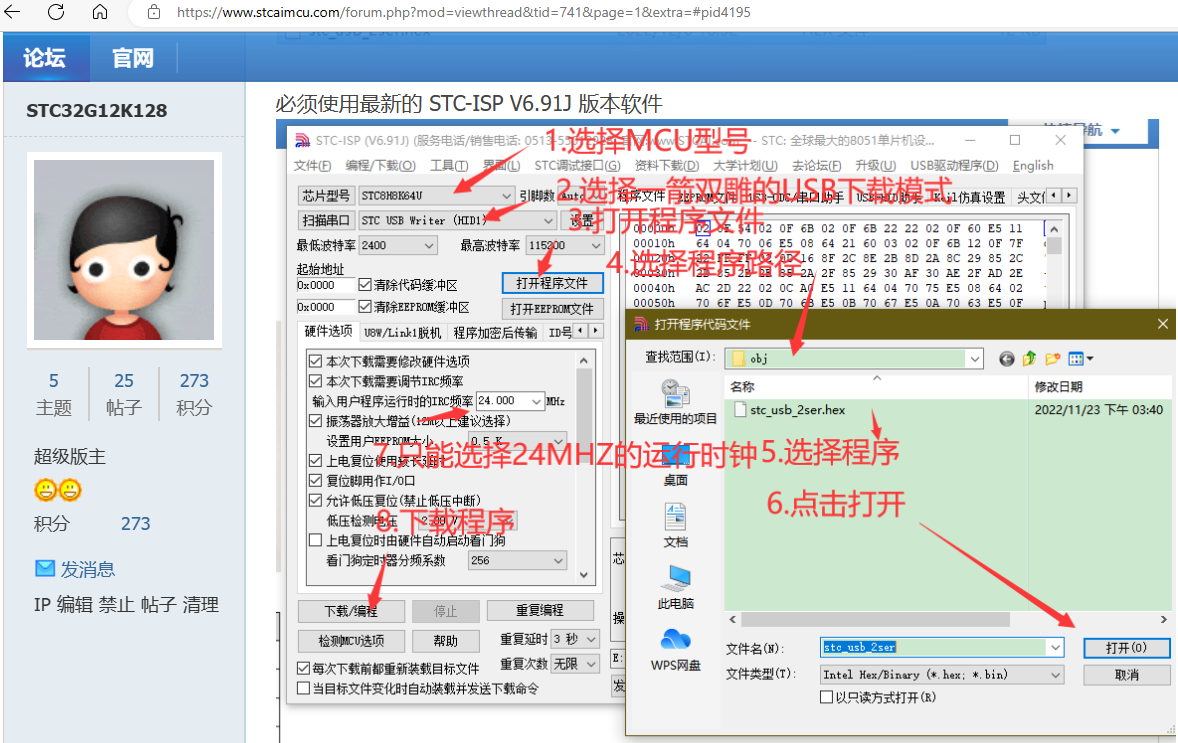Open 文件(F) menu
The height and width of the screenshot is (743, 1178).
[x=313, y=165]
